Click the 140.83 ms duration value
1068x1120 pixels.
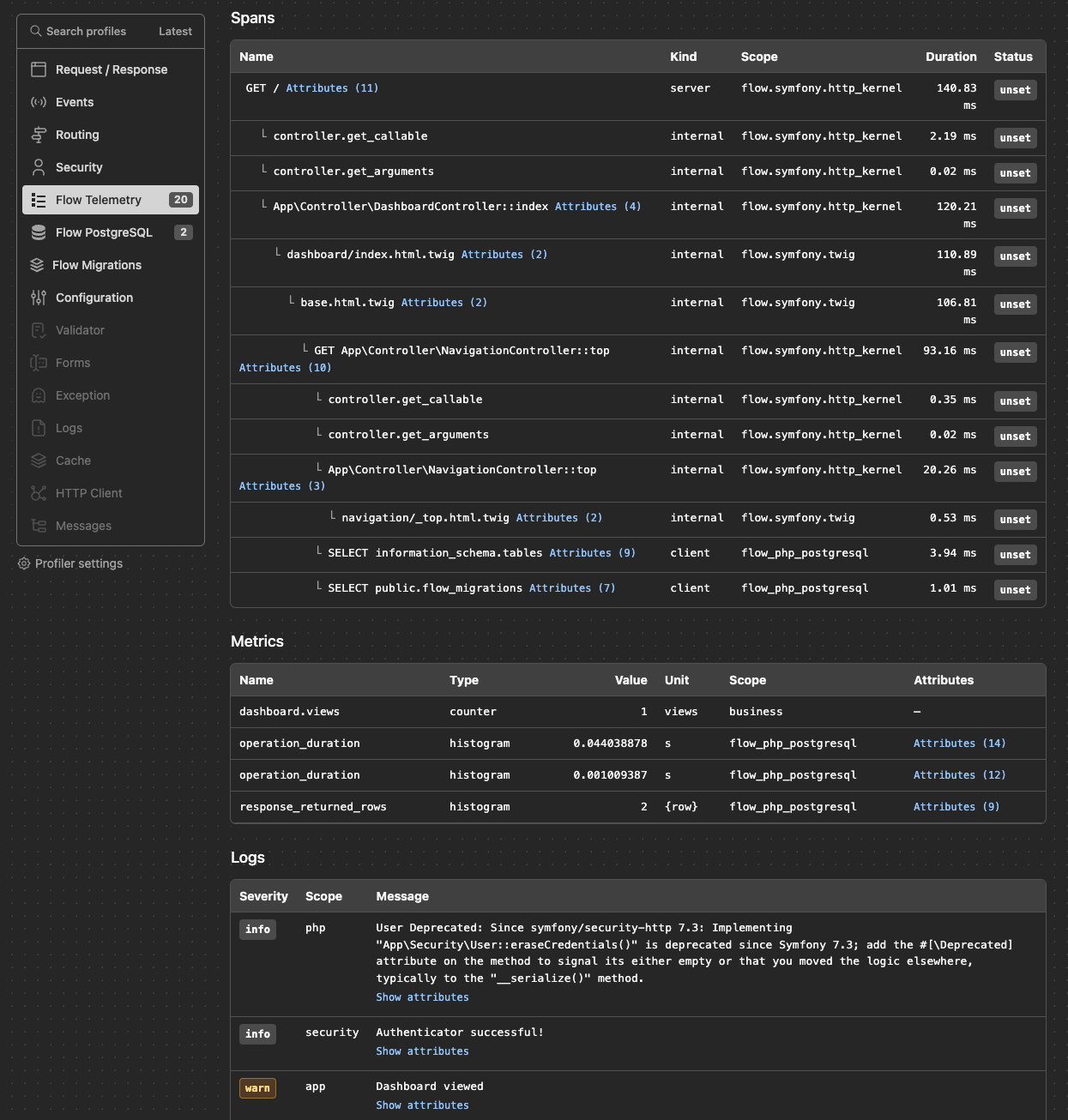pyautogui.click(x=956, y=97)
